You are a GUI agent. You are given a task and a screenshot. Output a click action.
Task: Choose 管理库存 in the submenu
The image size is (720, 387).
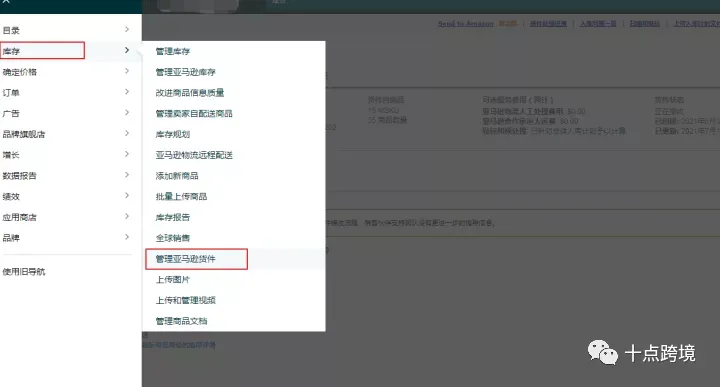click(173, 51)
